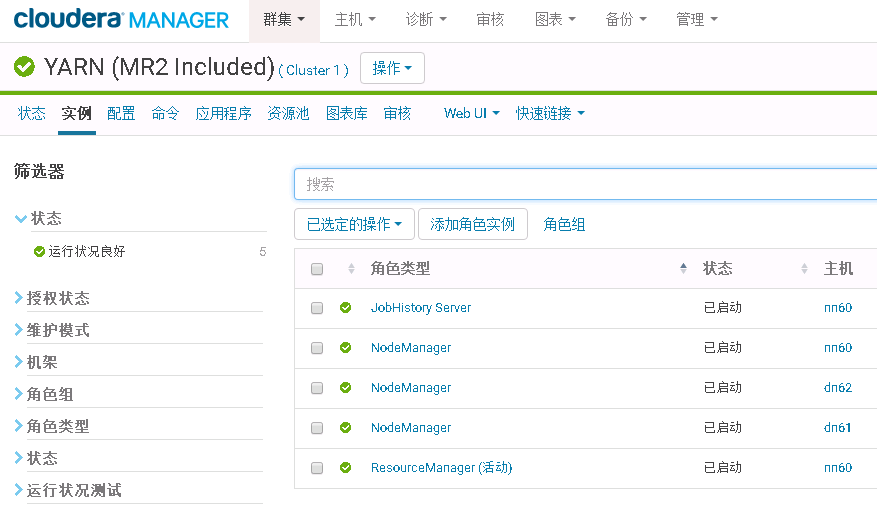Screen dimensions: 877x511
Task: Click the ResourceManager green health icon
Action: (x=346, y=467)
